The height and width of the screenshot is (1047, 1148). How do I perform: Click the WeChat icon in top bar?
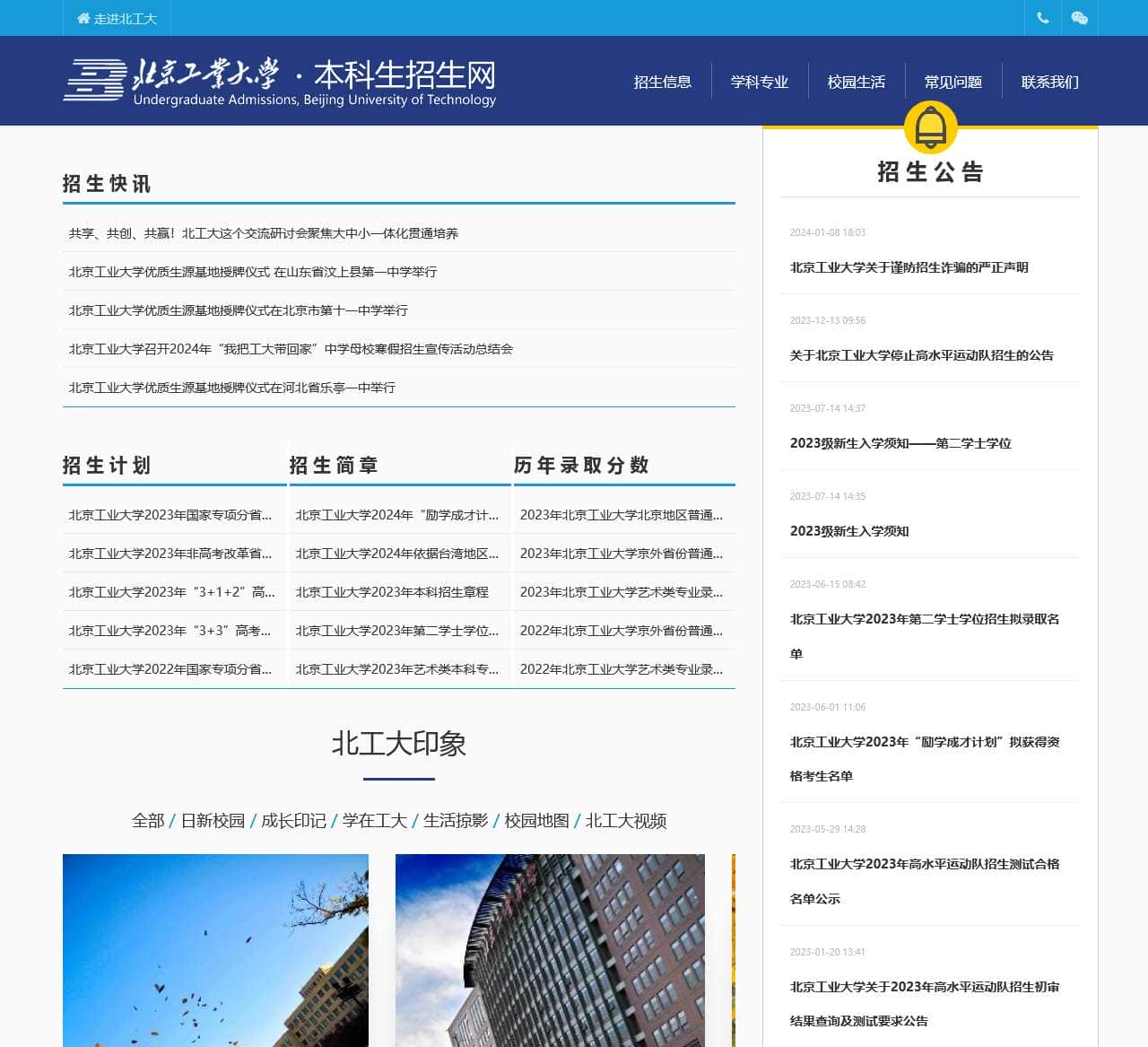pos(1079,18)
